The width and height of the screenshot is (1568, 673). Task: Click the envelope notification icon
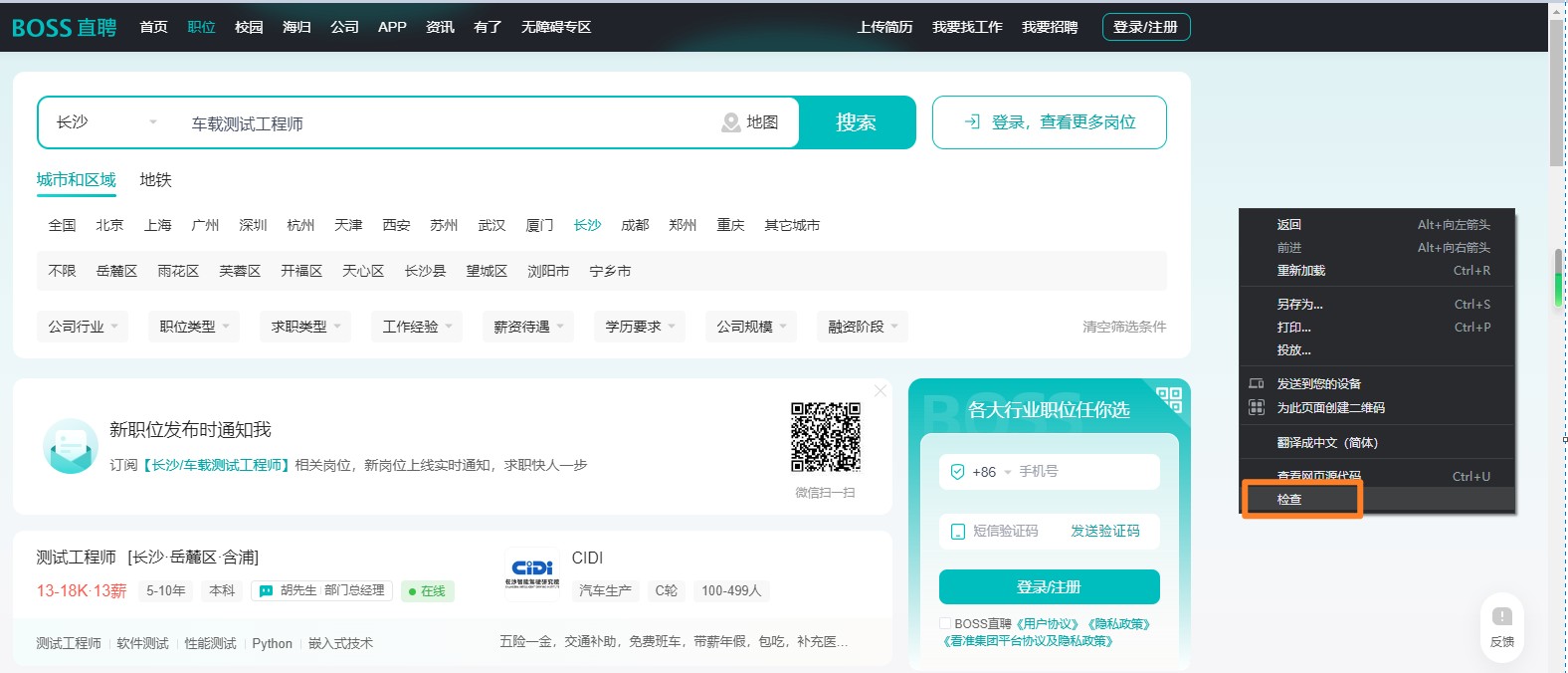click(71, 446)
